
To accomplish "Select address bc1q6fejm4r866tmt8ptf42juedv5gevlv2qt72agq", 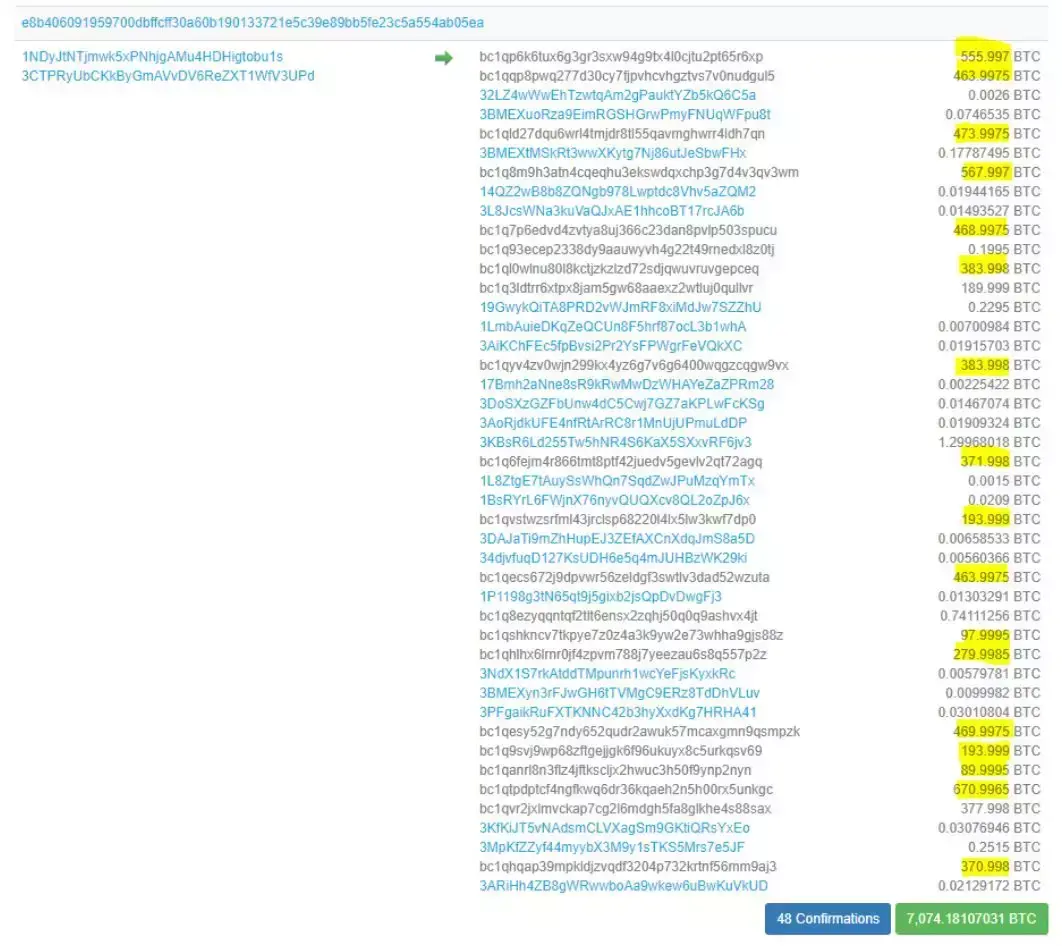I will tap(620, 461).
